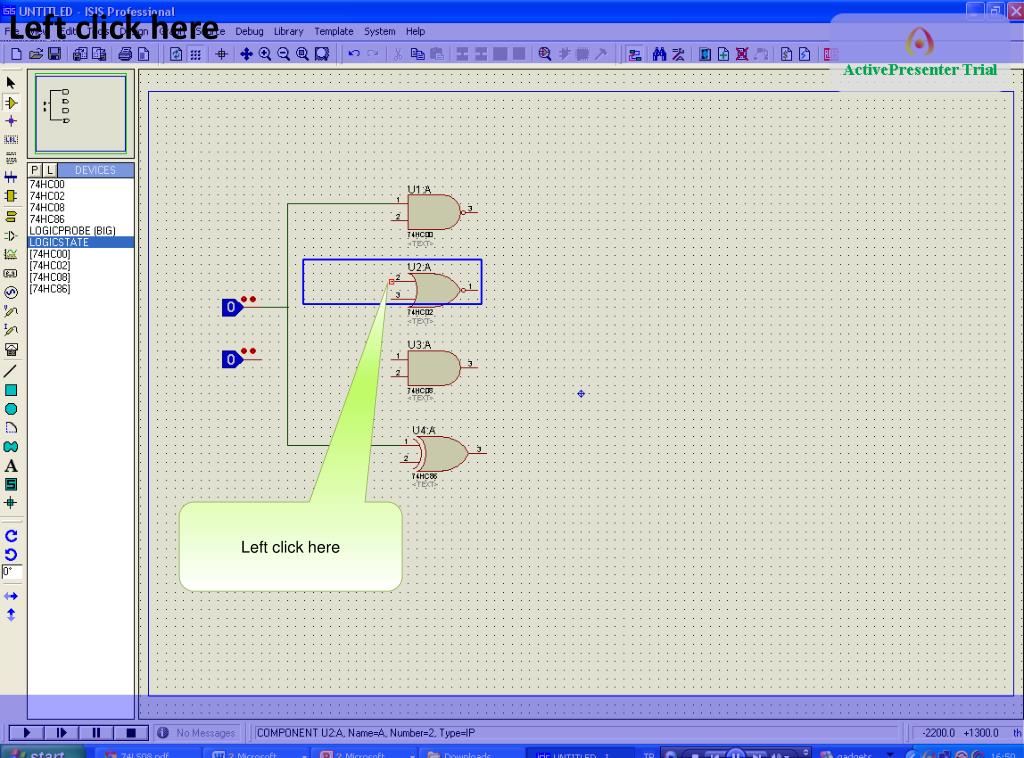This screenshot has width=1024, height=758.
Task: Click the New sheet icon with plus
Action: [723, 54]
